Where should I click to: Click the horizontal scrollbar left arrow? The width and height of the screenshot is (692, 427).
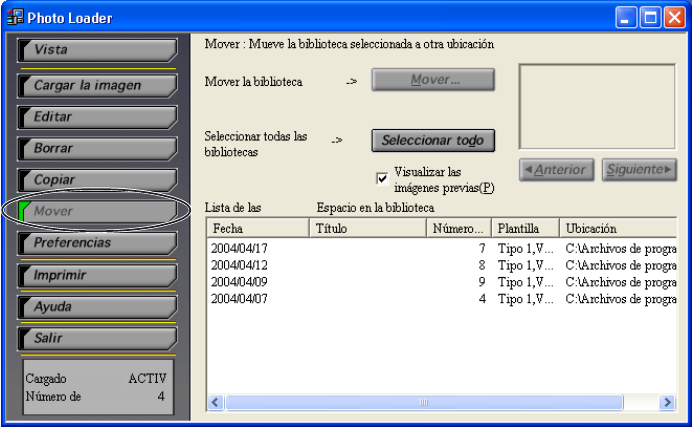click(215, 402)
